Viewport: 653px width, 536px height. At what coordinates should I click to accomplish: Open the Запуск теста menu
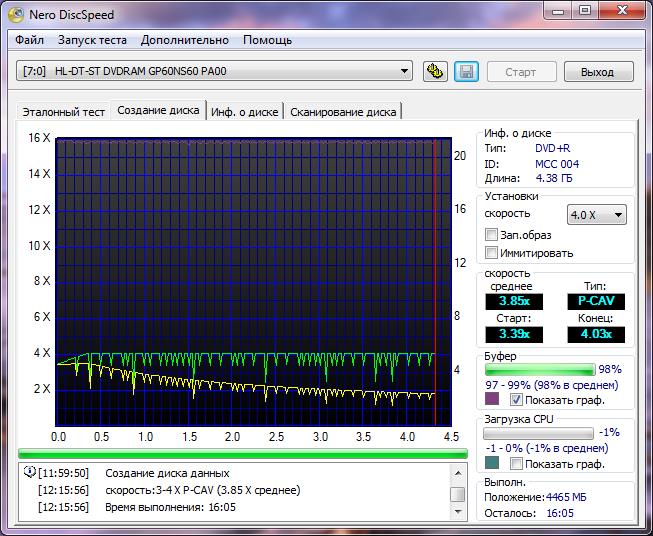pos(92,40)
